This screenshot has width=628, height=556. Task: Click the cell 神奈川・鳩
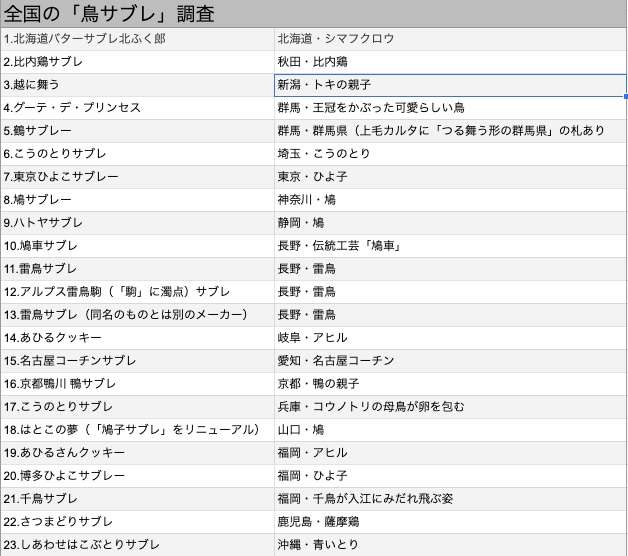[451, 200]
